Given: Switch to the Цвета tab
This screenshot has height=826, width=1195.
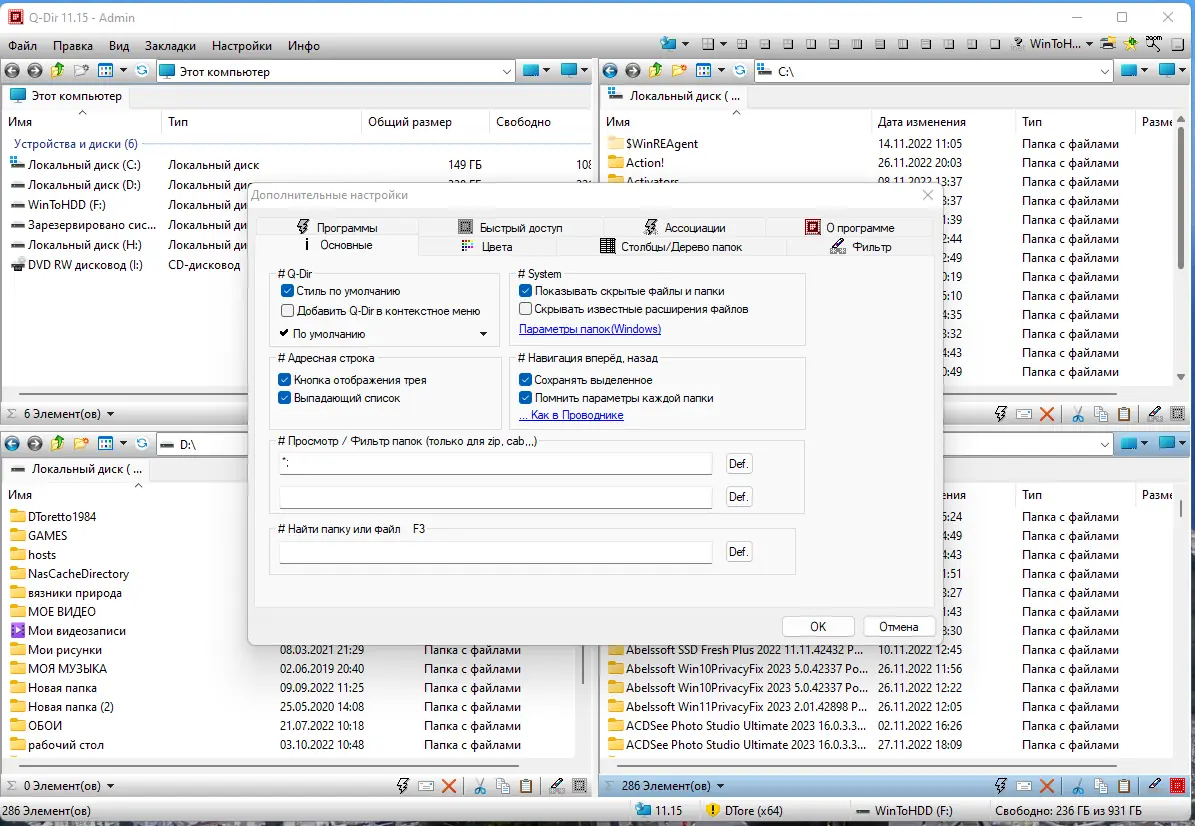Looking at the screenshot, I should coord(487,246).
